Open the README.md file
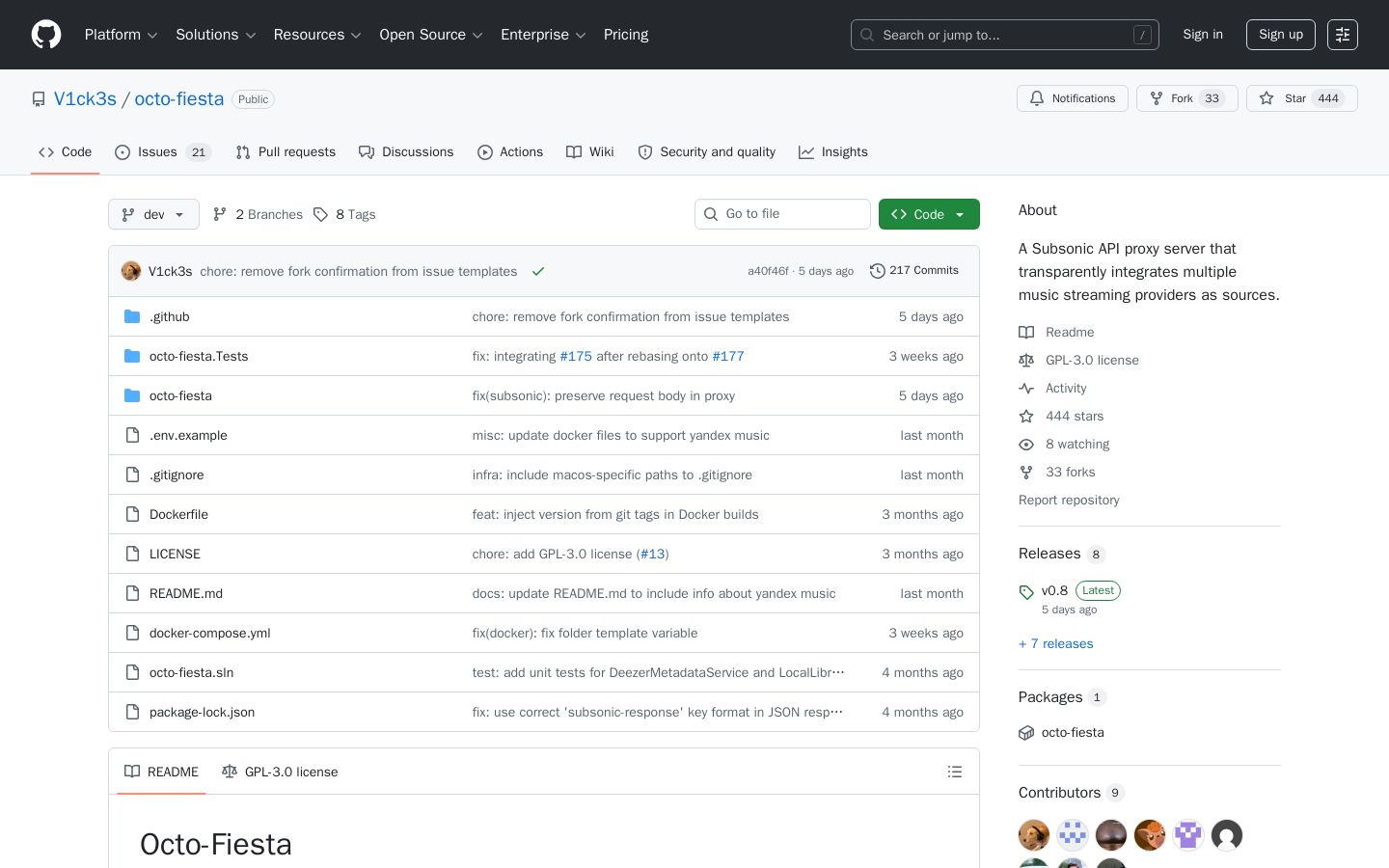The width and height of the screenshot is (1389, 868). (x=186, y=593)
